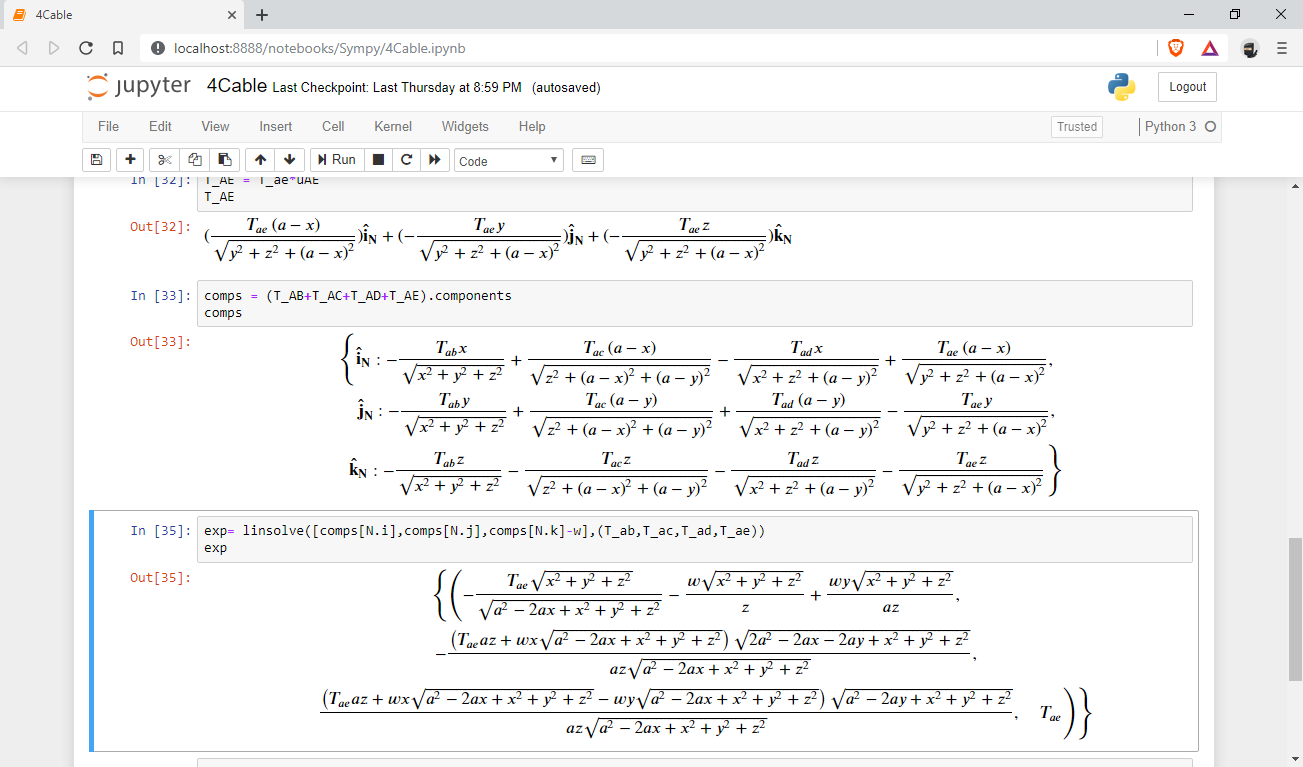Click the In [33] prompt label
The height and width of the screenshot is (767, 1303).
160,295
